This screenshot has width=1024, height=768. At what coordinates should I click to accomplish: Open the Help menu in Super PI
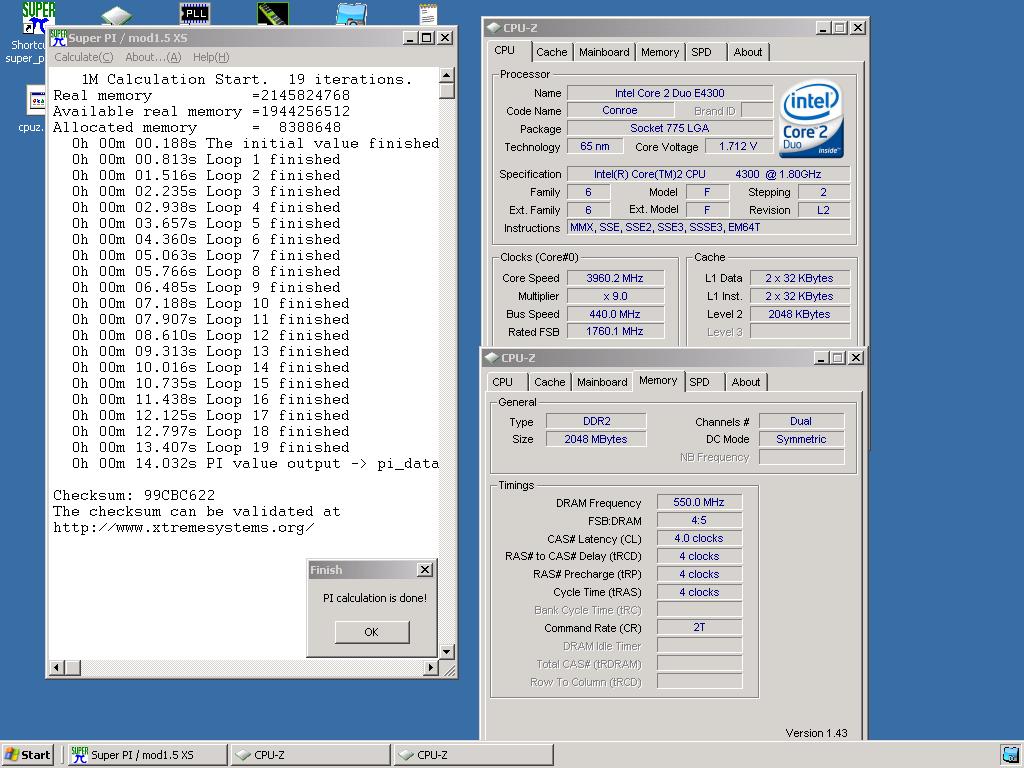[211, 57]
